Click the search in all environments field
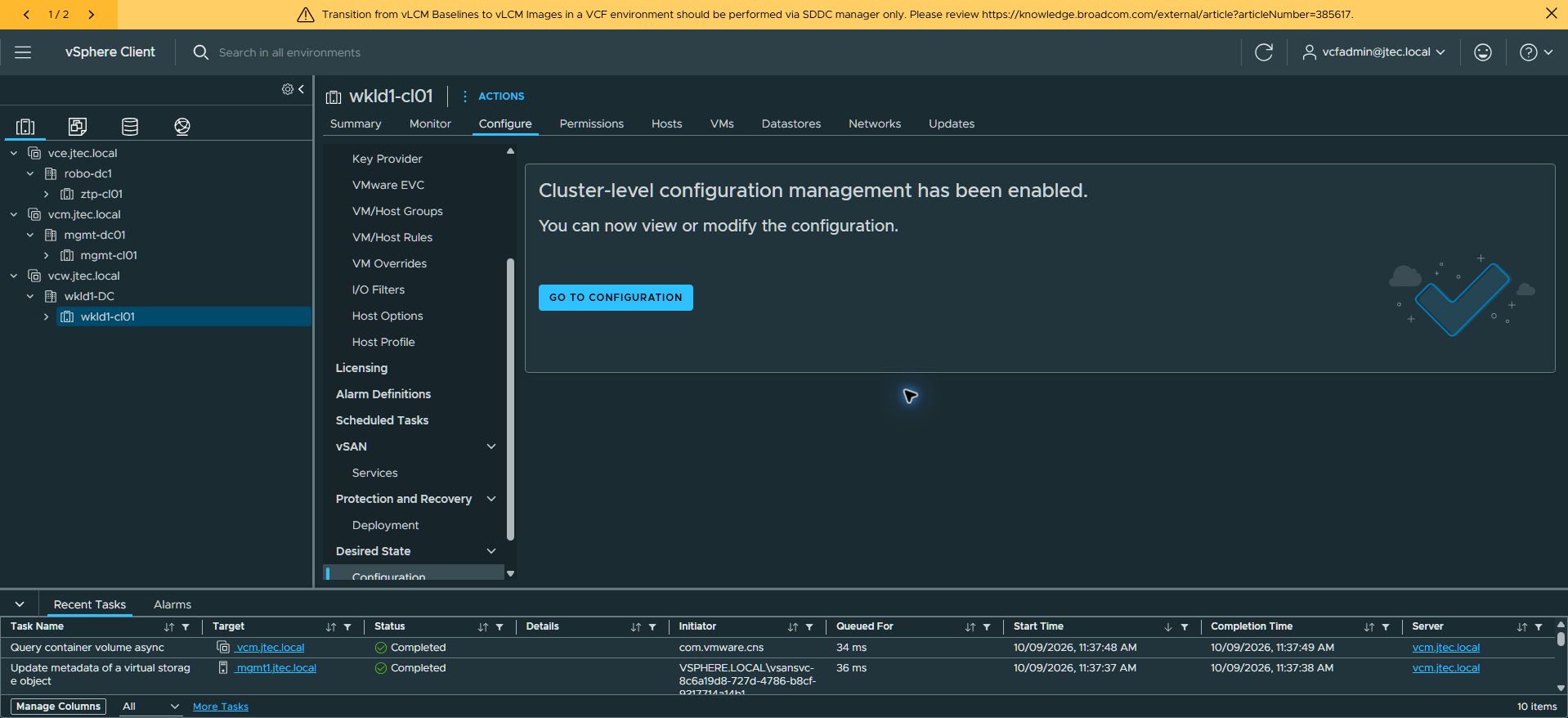The image size is (1568, 718). point(290,52)
